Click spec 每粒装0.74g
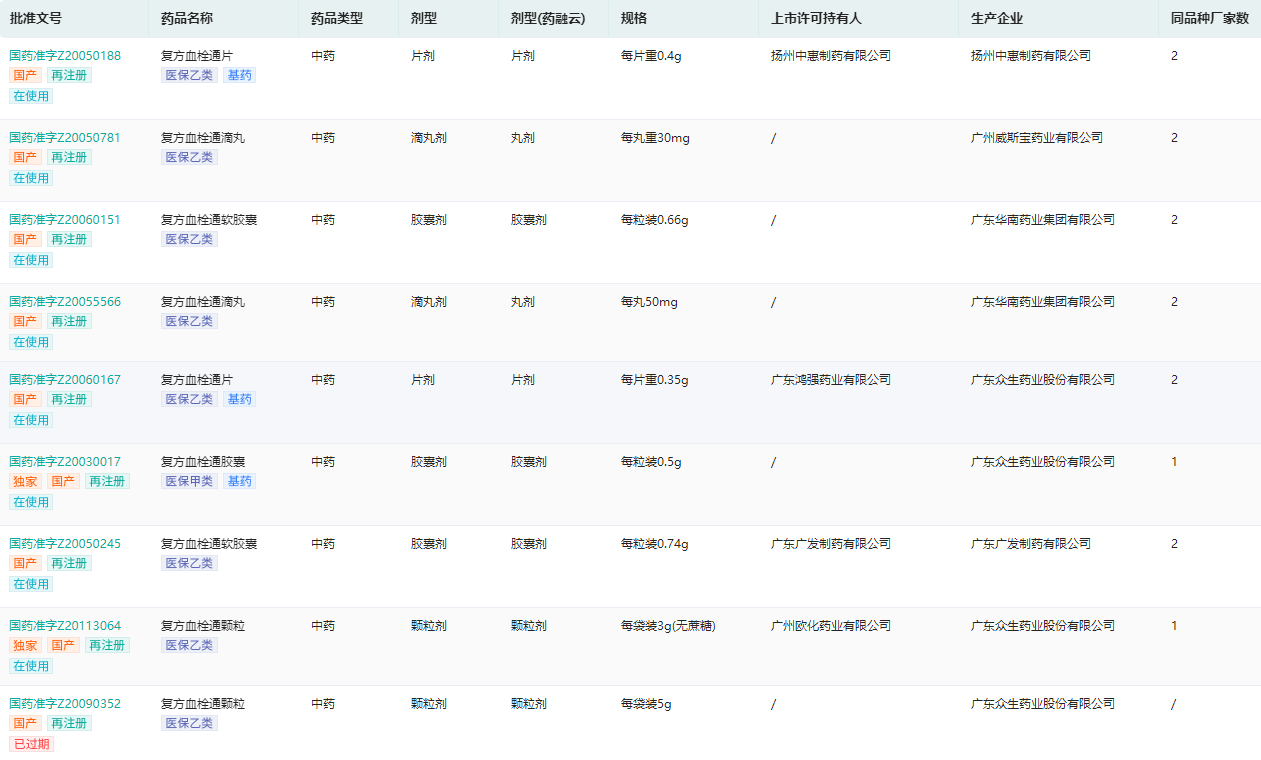Screen dimensions: 1261x760 655,544
